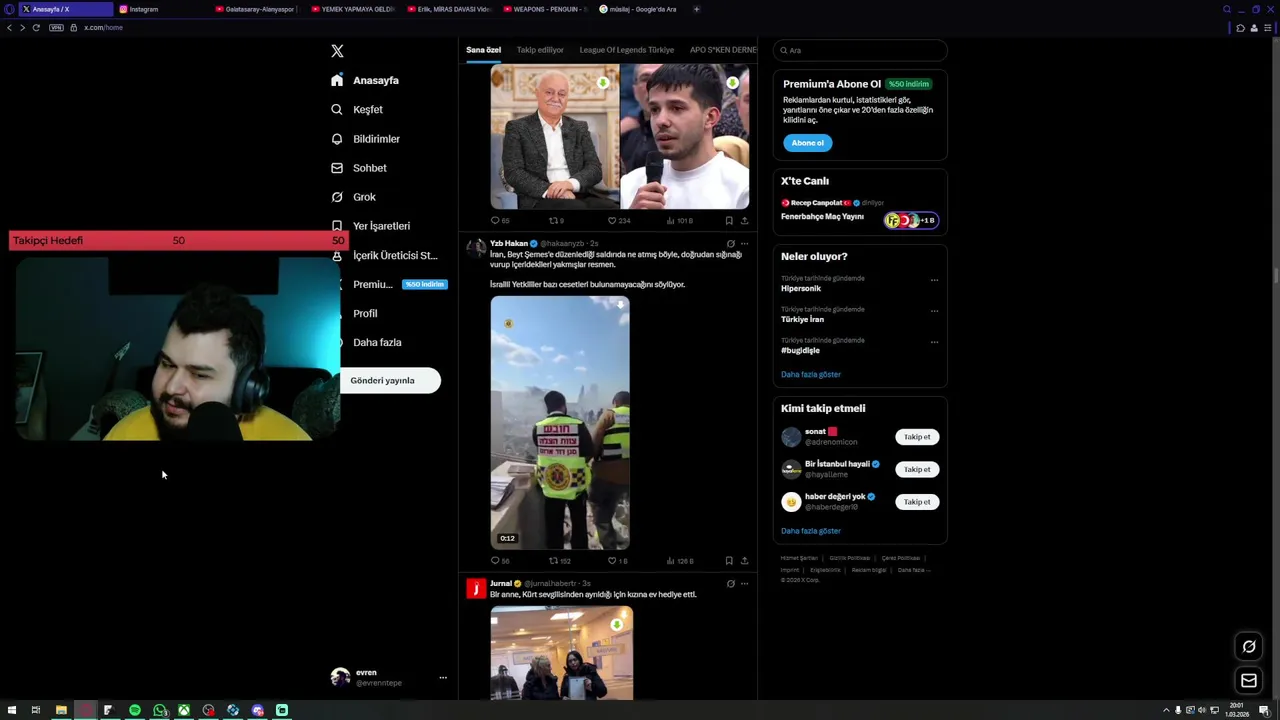1280x720 pixels.
Task: Open WhatsApp from the taskbar
Action: [x=160, y=710]
